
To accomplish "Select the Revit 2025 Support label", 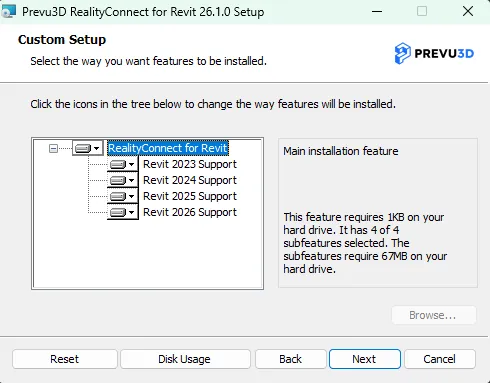I will [190, 196].
